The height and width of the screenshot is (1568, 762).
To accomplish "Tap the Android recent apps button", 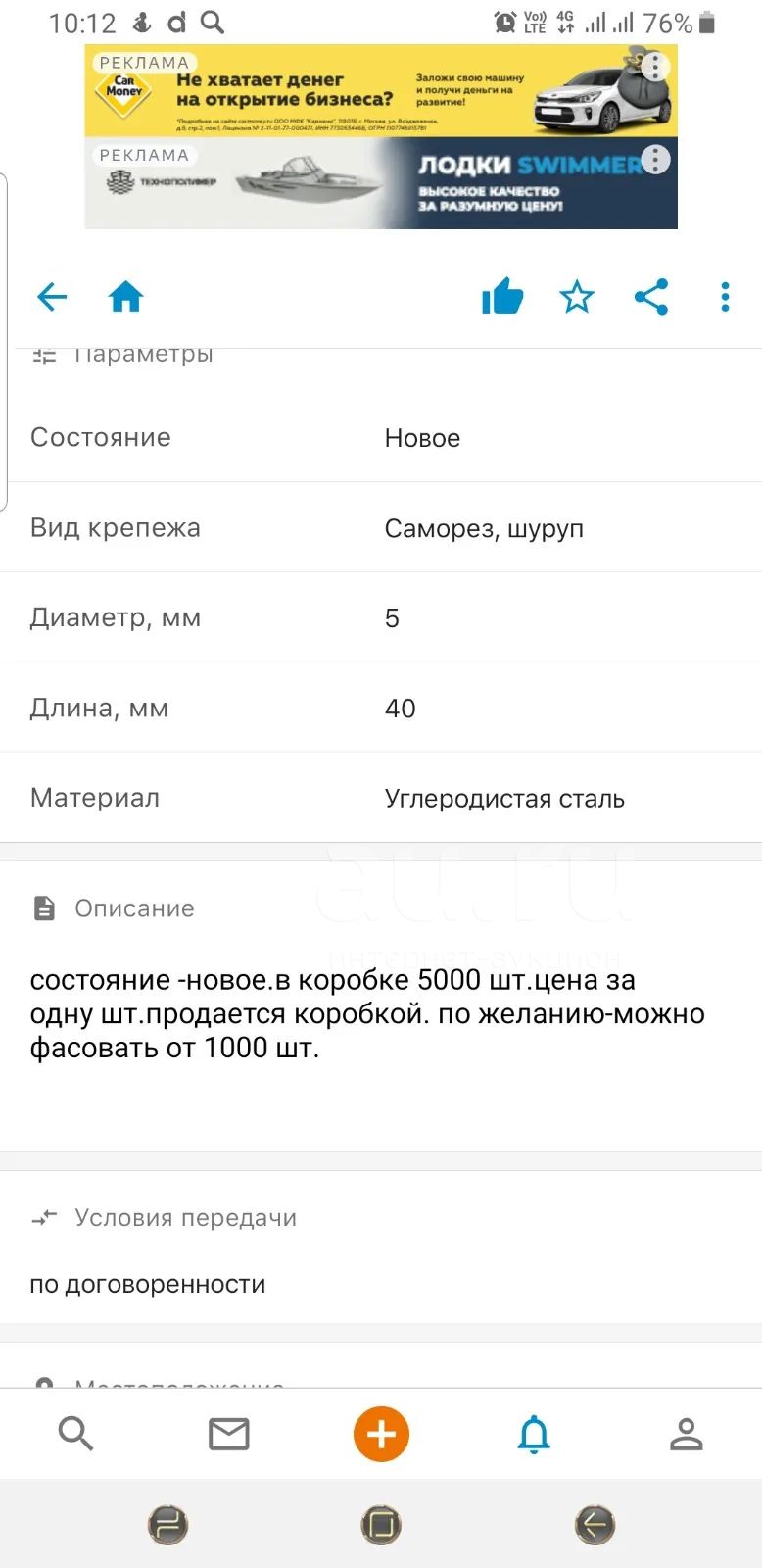I will pyautogui.click(x=167, y=1524).
